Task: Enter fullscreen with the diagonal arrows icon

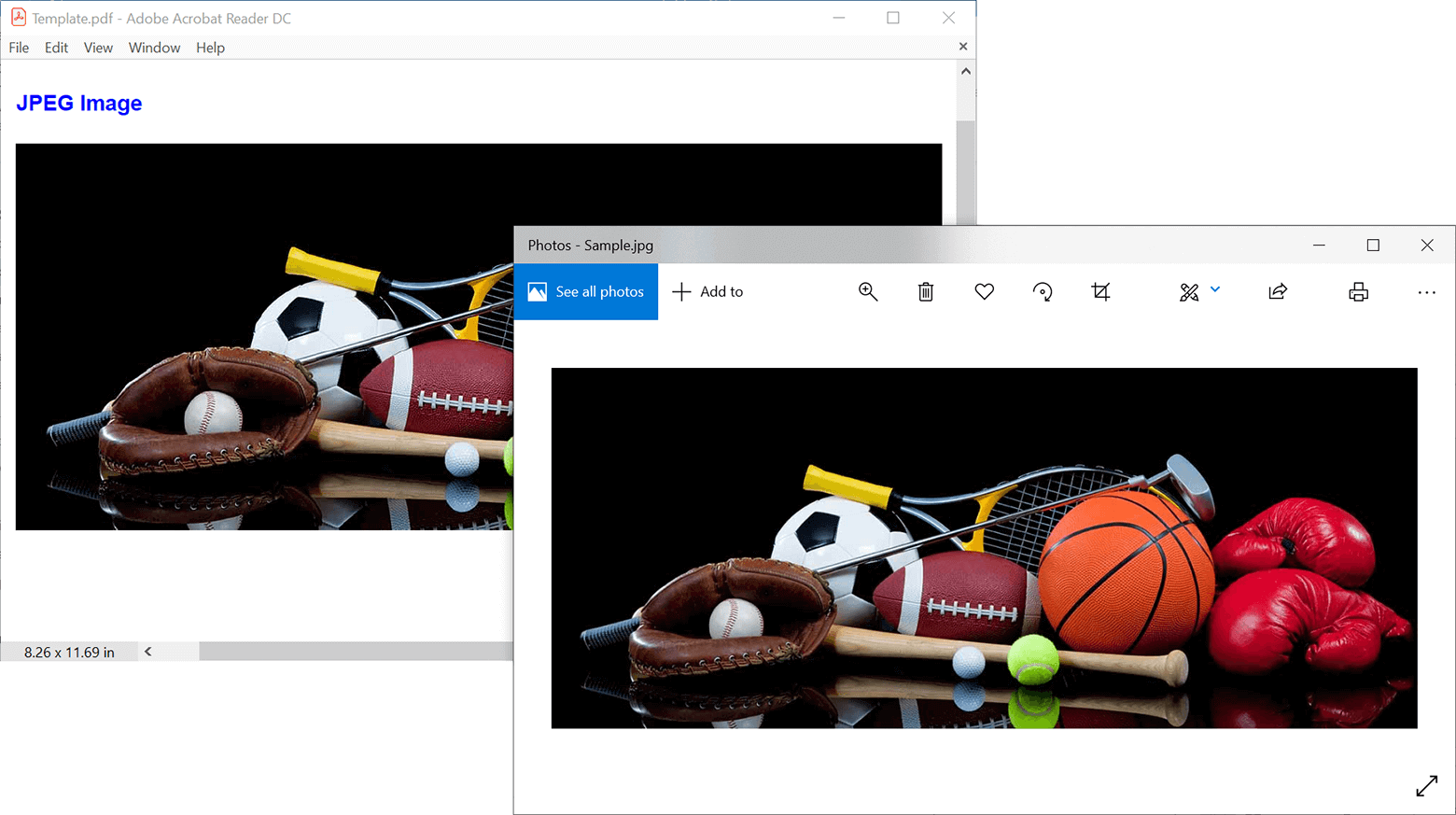Action: coord(1426,786)
